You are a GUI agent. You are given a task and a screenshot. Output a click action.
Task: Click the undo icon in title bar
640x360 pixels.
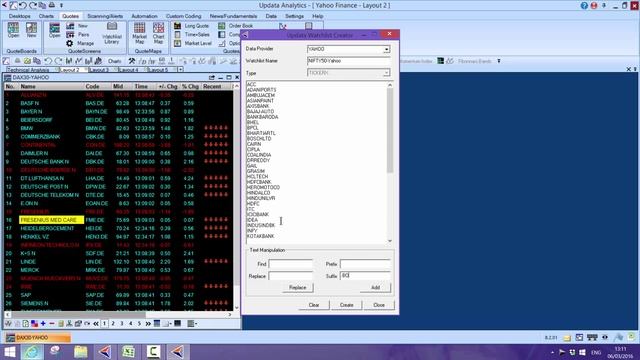pyautogui.click(x=22, y=5)
